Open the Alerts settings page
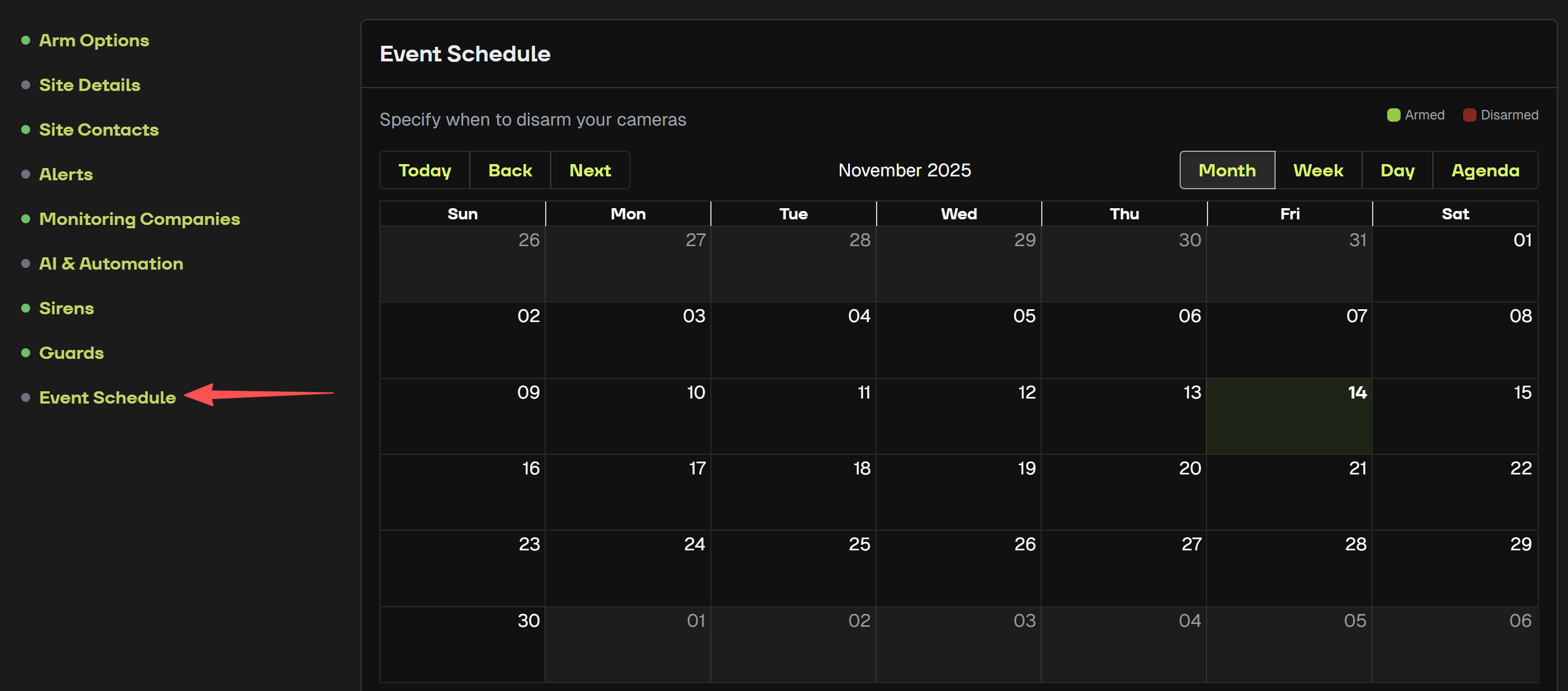 [x=66, y=174]
